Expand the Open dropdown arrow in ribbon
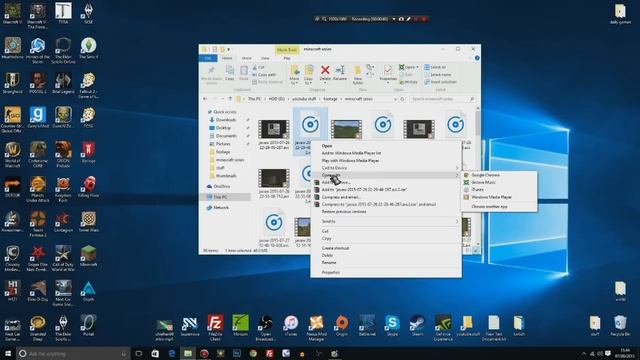640x360 pixels. pyautogui.click(x=418, y=67)
